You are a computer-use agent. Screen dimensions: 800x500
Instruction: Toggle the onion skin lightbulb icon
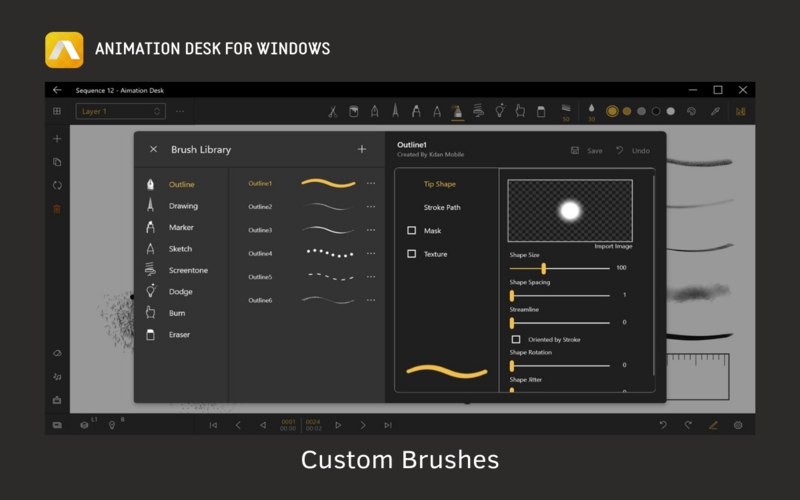(112, 425)
